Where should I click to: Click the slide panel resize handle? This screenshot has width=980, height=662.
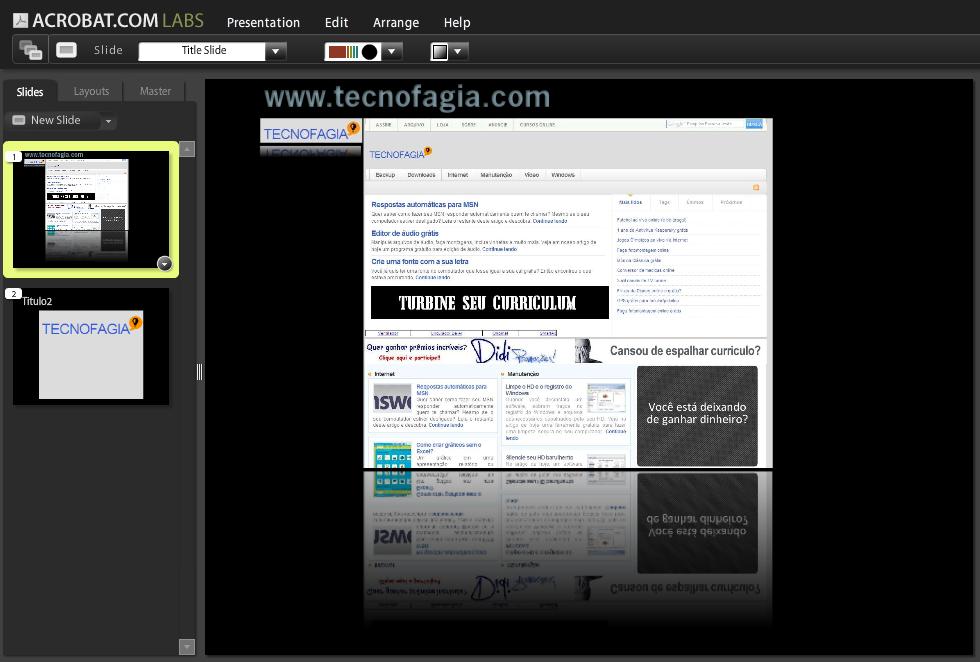point(199,372)
